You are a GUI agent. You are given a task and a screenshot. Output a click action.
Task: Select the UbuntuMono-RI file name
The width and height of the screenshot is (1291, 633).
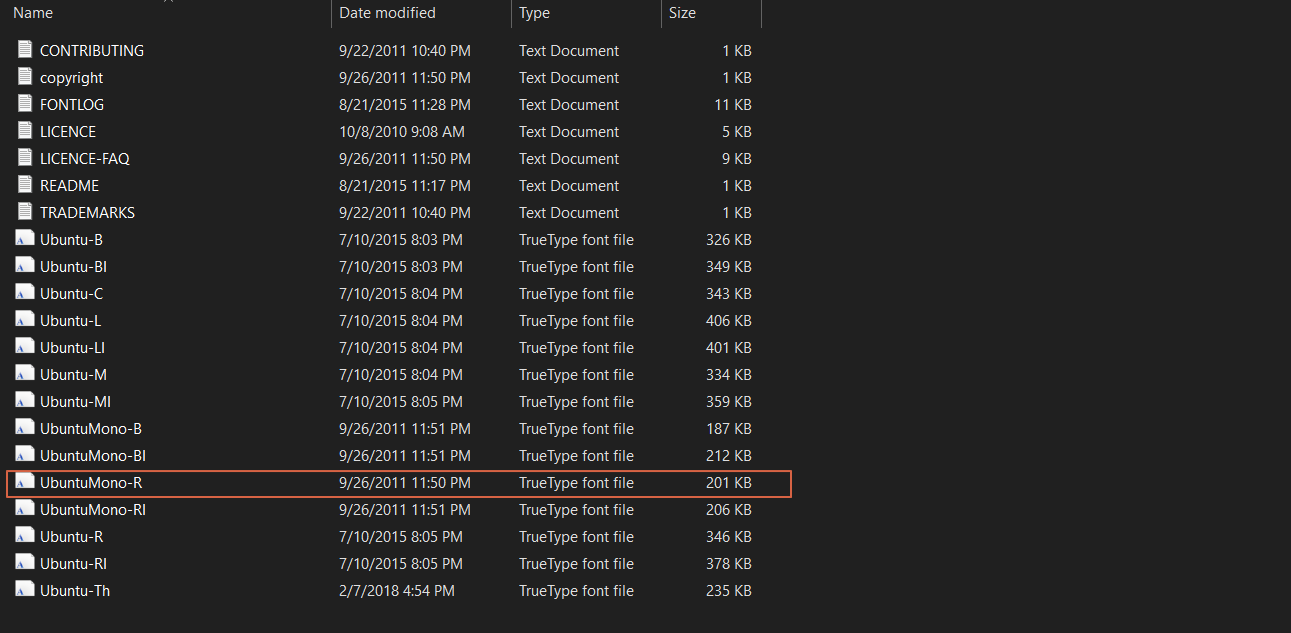coord(93,509)
